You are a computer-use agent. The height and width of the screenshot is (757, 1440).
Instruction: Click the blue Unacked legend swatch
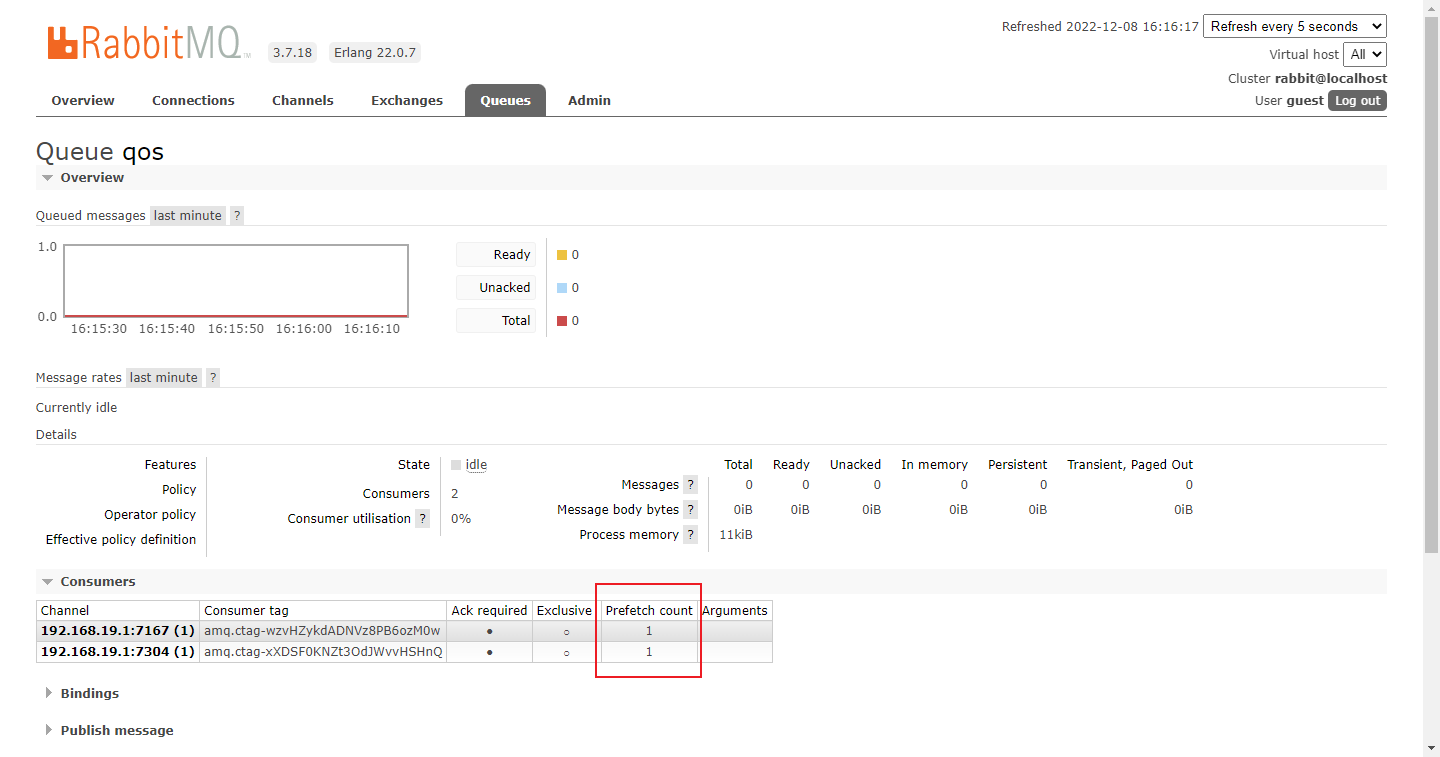562,288
